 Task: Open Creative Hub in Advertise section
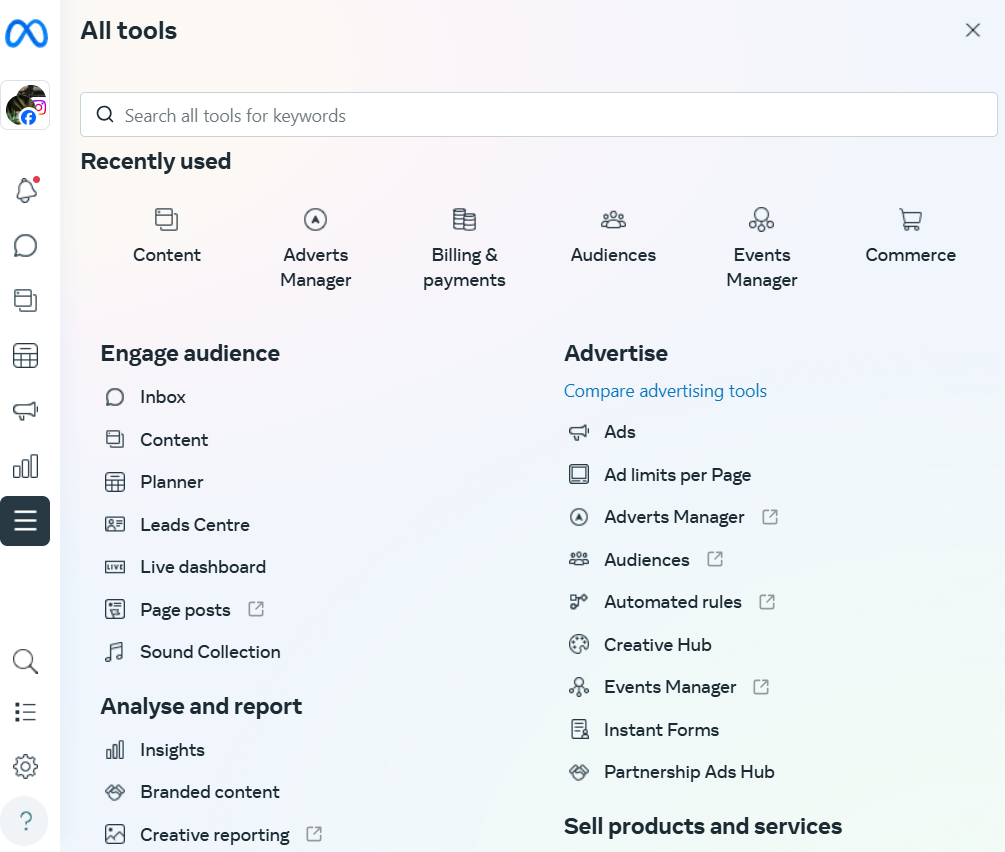[657, 645]
